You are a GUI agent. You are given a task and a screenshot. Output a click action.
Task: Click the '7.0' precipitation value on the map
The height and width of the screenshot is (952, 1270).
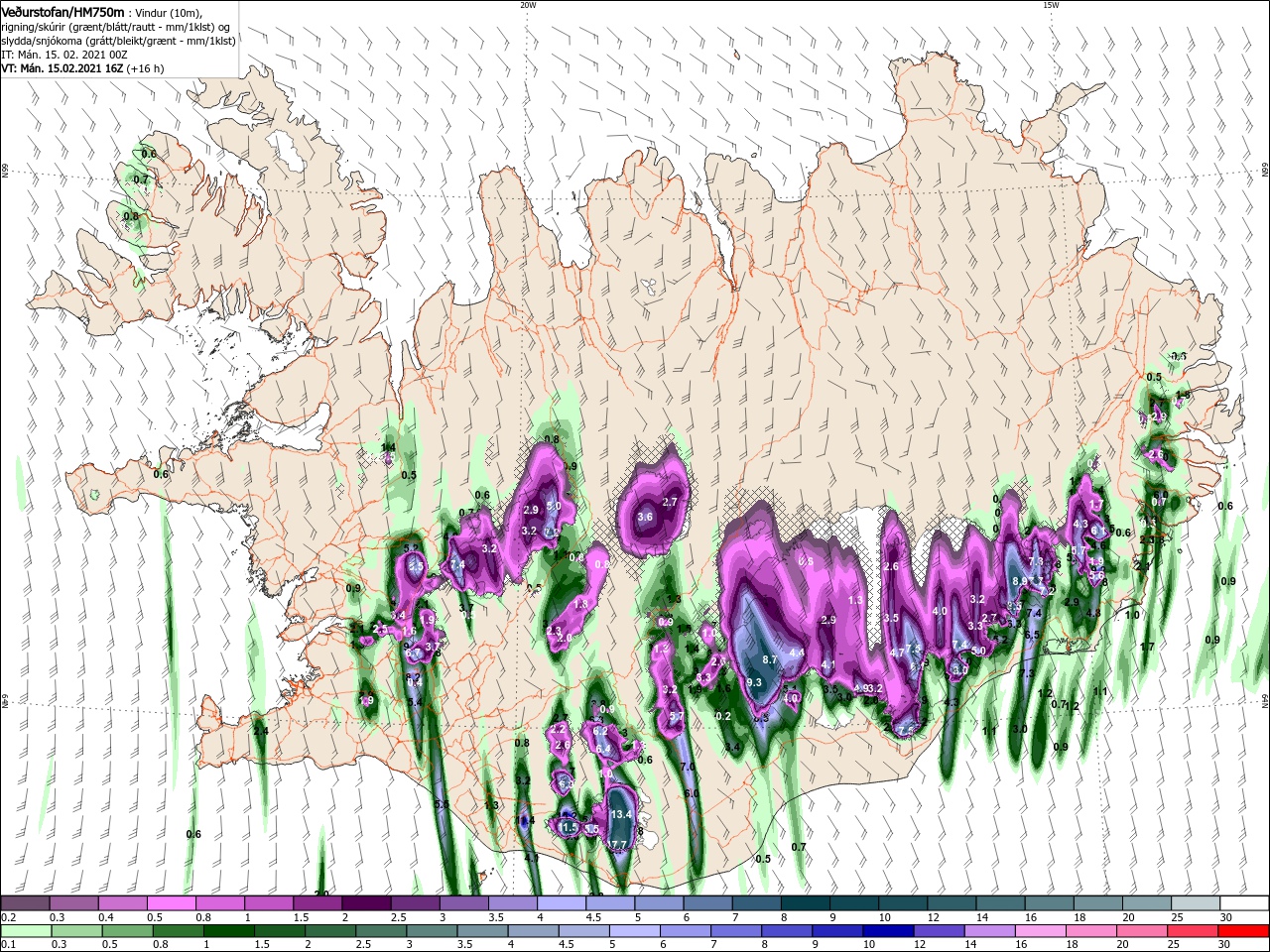point(688,768)
